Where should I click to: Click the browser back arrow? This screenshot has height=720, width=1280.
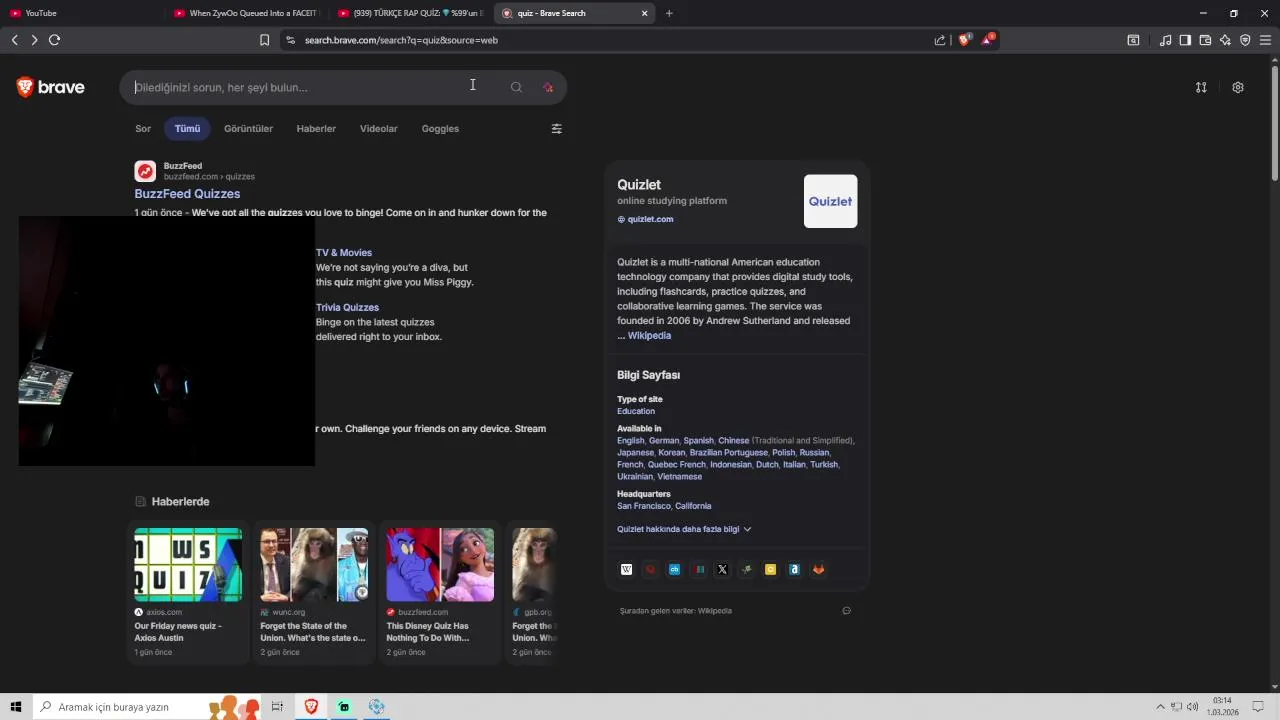(x=14, y=40)
